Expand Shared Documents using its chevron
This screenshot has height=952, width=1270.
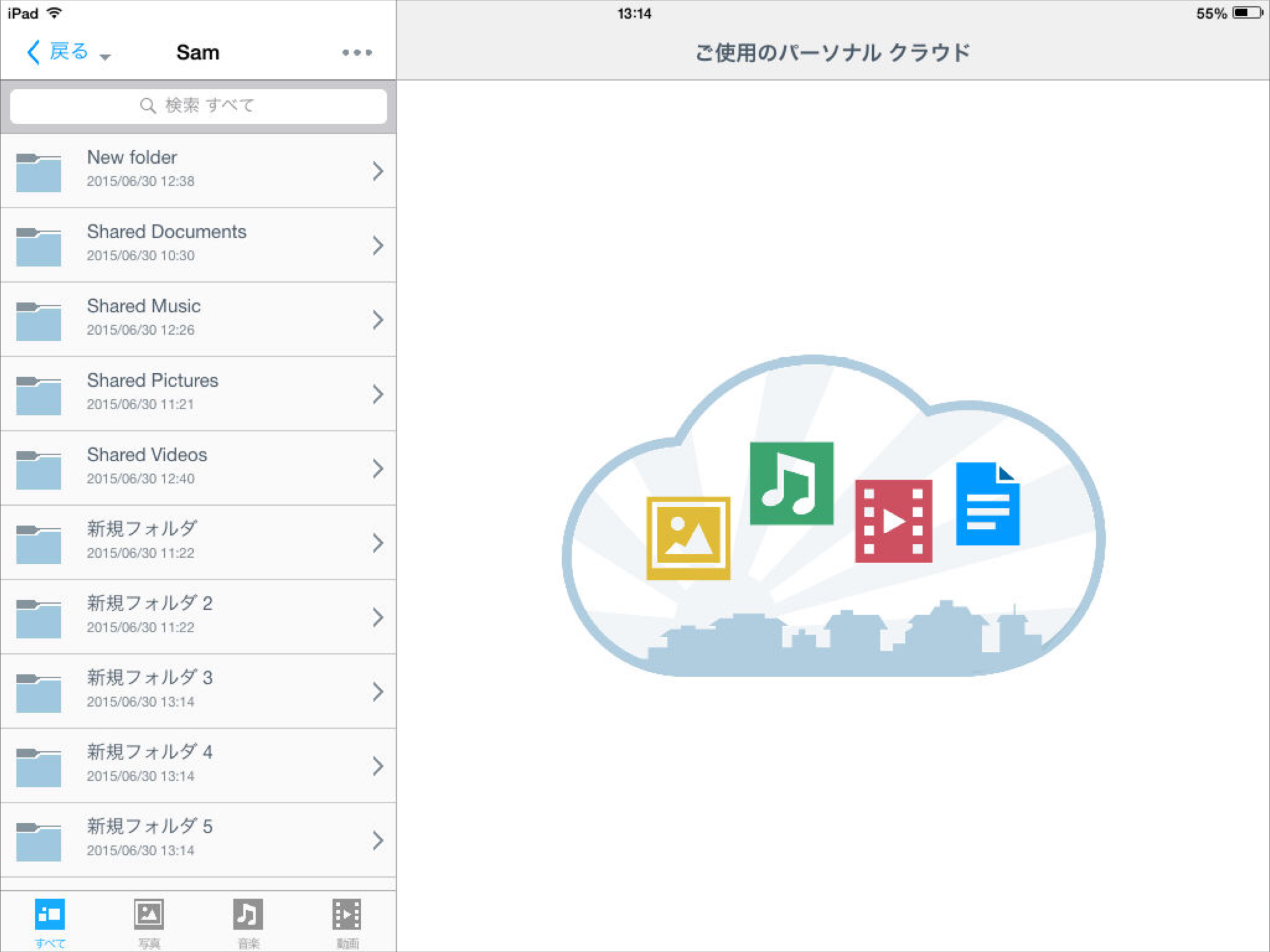click(x=377, y=245)
